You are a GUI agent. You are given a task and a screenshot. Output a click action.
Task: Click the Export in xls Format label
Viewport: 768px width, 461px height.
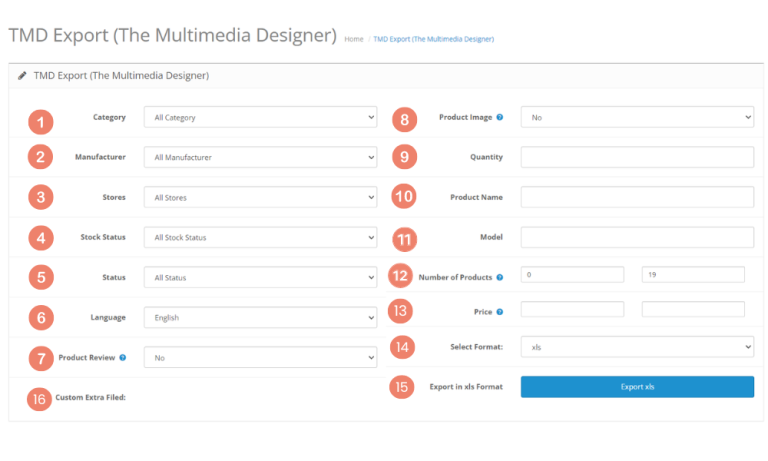tap(466, 387)
